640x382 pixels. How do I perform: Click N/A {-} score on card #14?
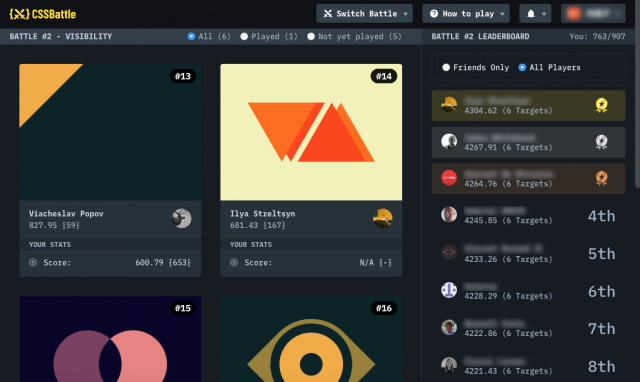pos(376,262)
